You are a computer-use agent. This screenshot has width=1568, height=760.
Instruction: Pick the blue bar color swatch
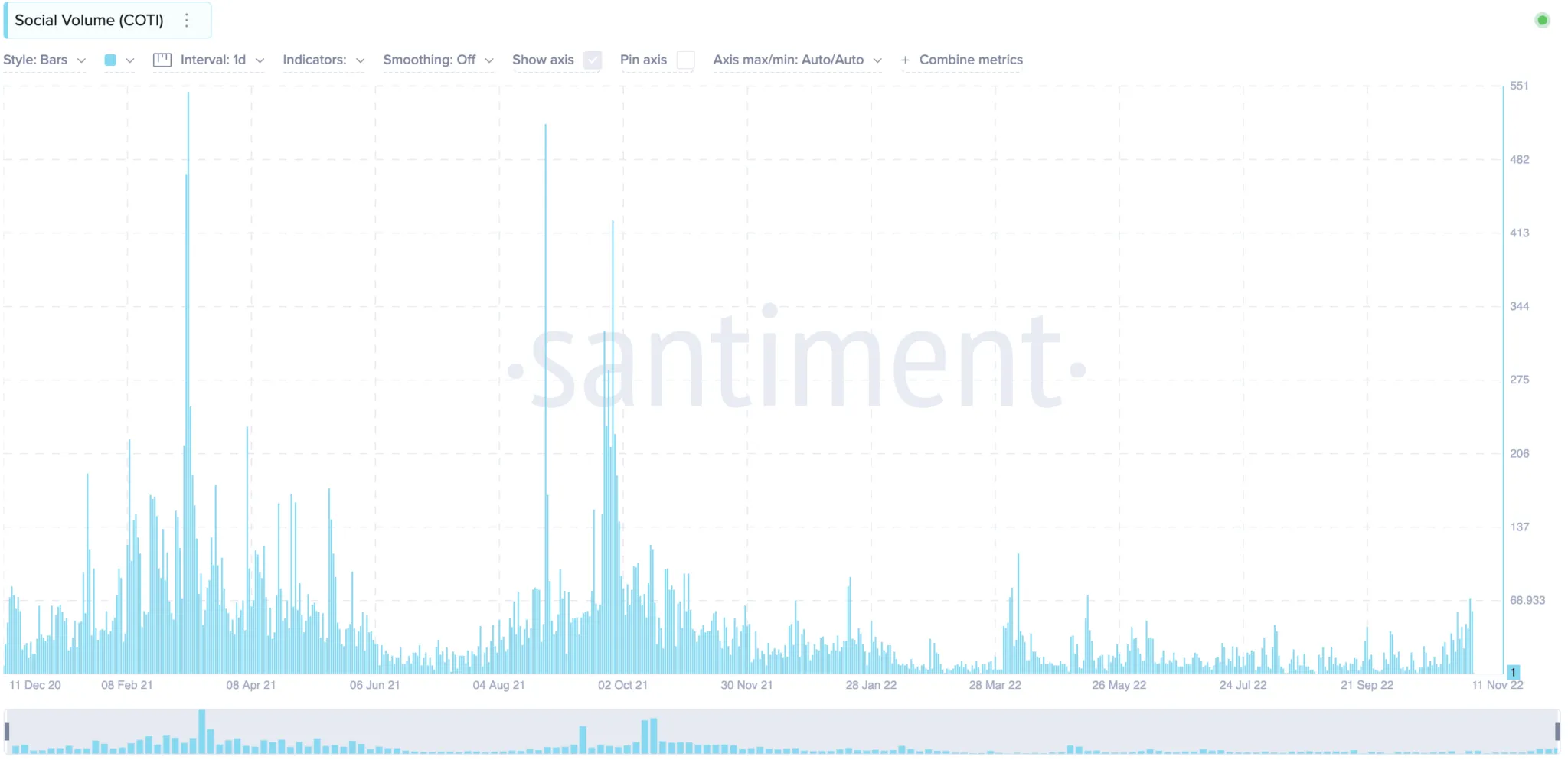[110, 60]
